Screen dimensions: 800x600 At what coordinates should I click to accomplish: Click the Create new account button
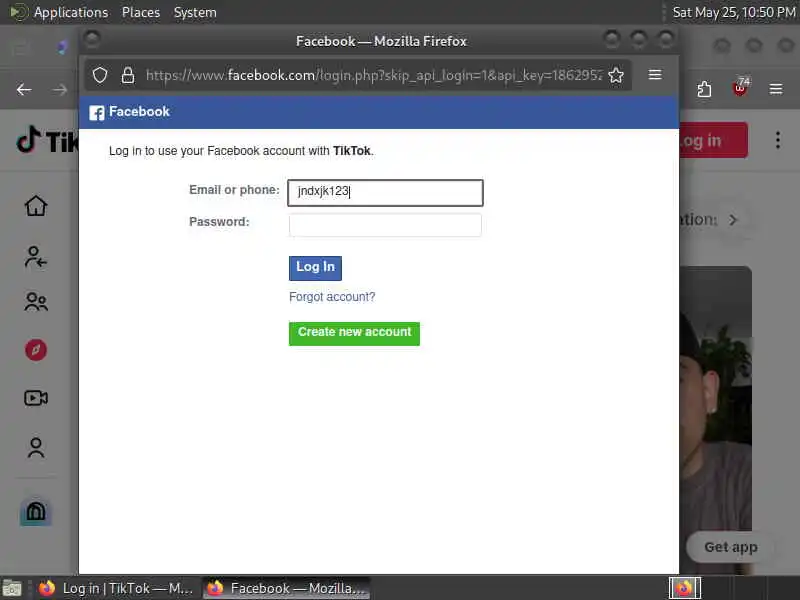pos(354,333)
